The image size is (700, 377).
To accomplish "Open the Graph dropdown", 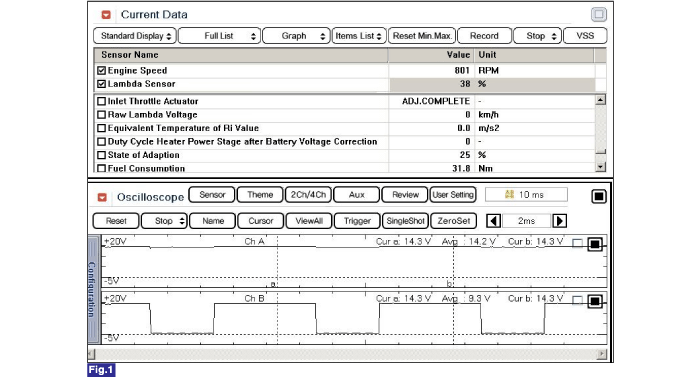I will point(296,36).
